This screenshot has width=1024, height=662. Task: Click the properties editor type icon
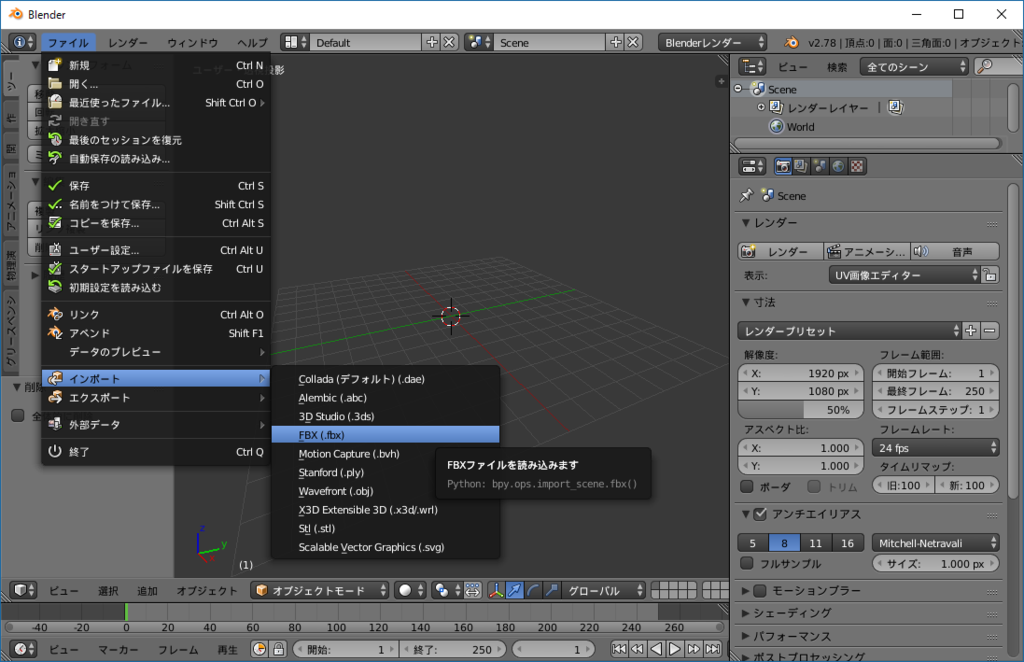[752, 166]
